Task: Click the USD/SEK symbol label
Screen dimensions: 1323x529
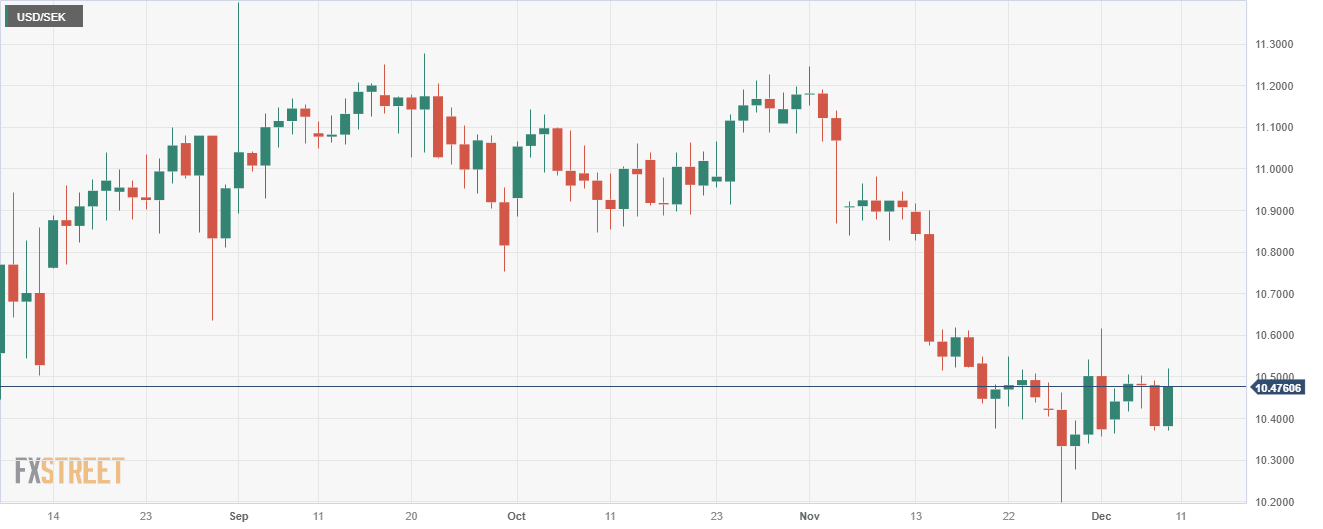Action: pos(42,17)
